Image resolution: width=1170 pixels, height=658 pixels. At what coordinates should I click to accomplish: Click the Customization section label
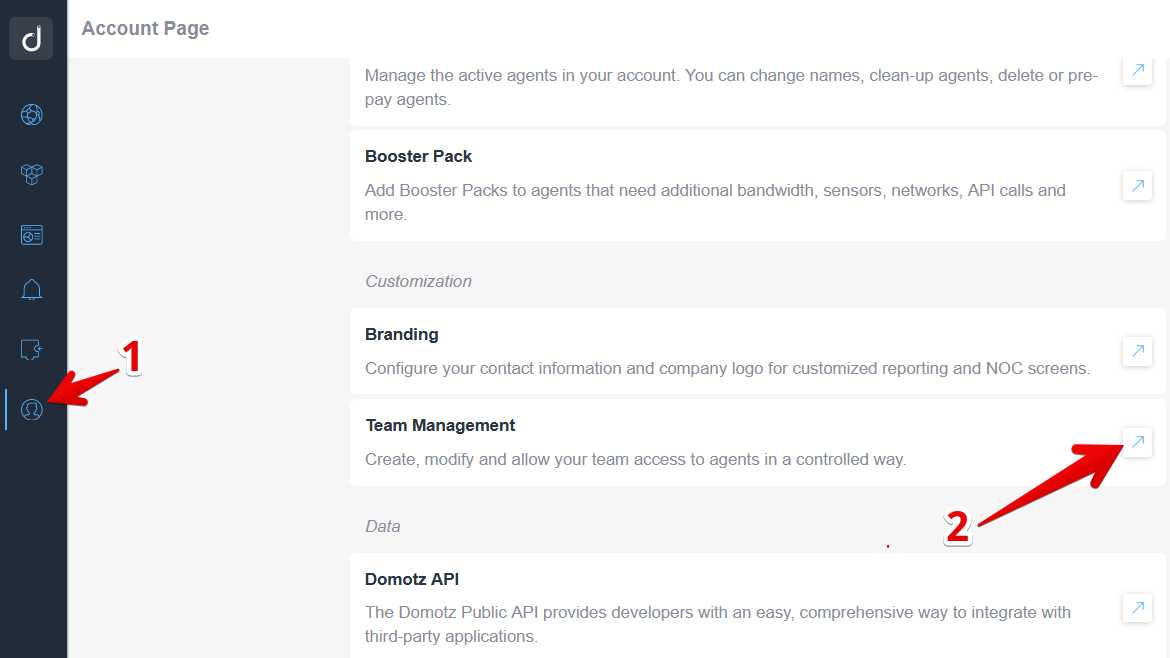(418, 281)
